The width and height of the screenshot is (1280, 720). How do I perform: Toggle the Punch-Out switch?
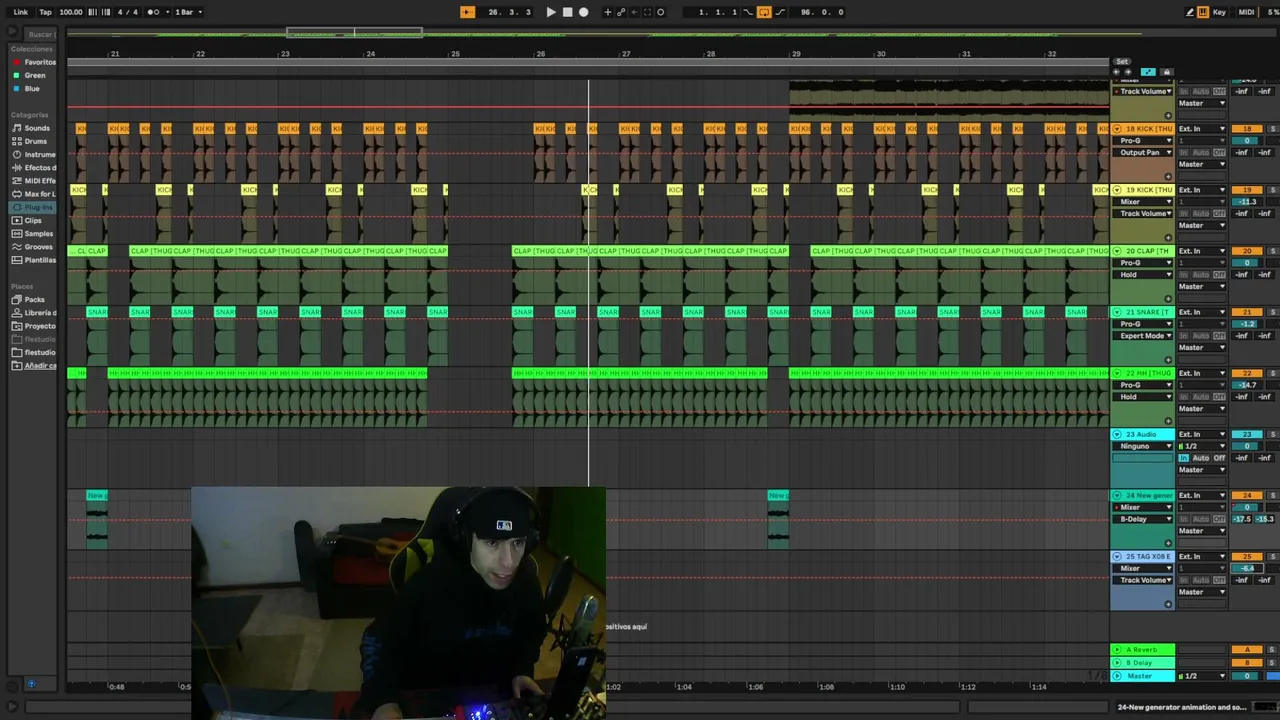pyautogui.click(x=780, y=12)
